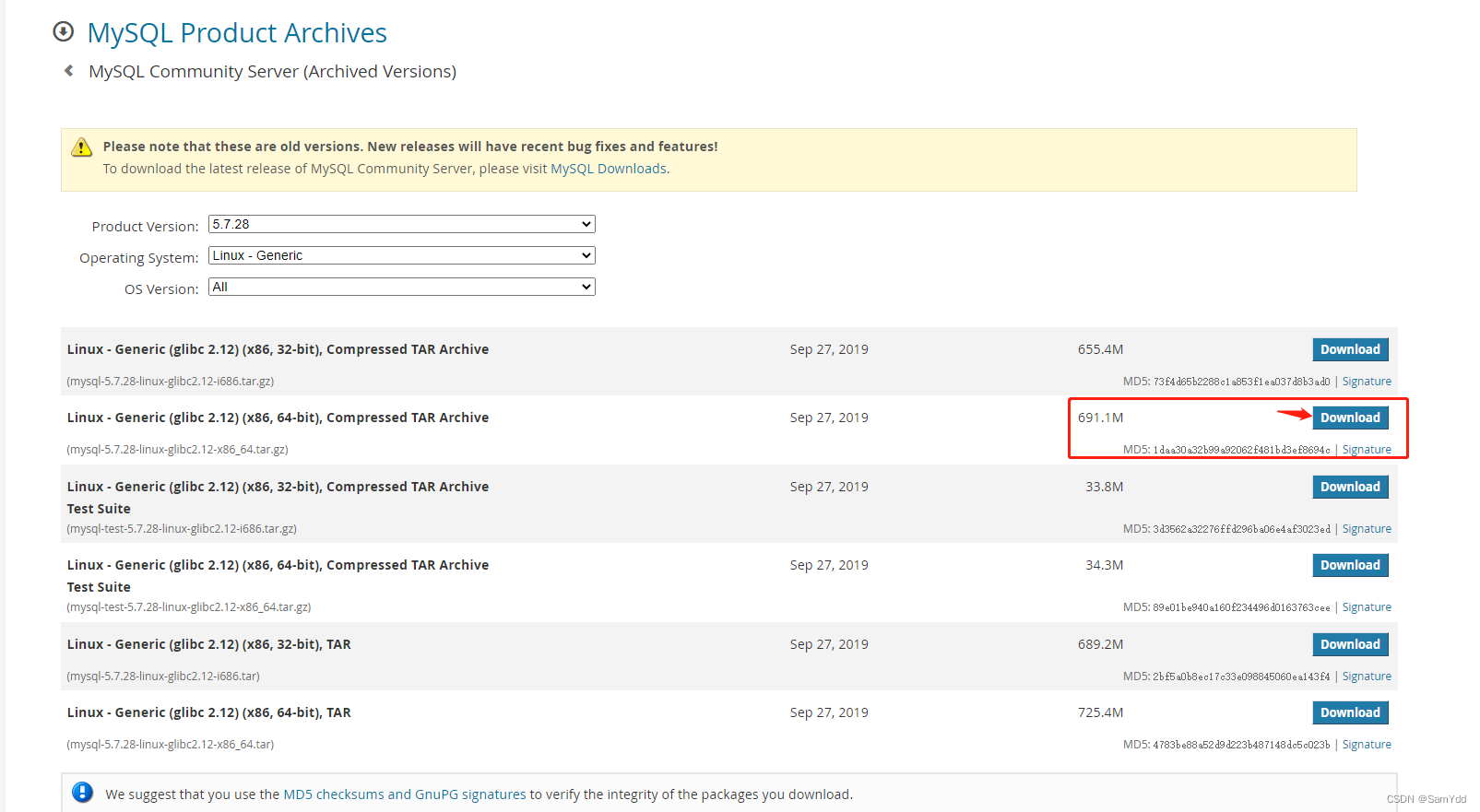Click the Product Version: label
Screen dimensions: 1480x812
pos(145,227)
